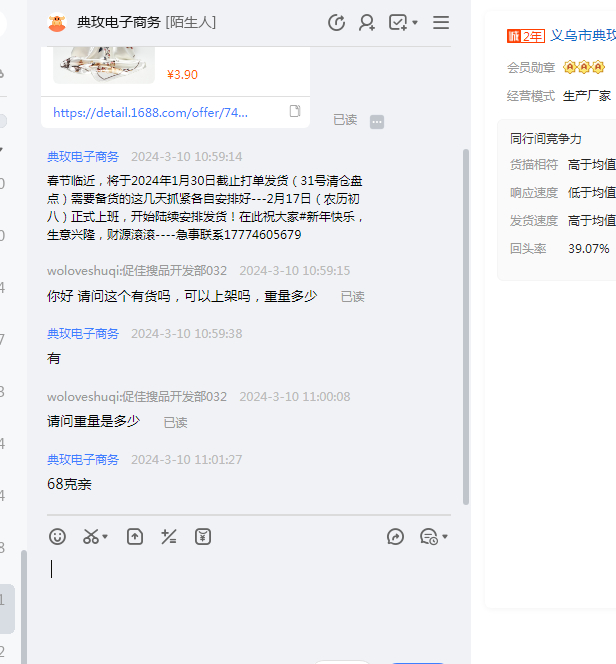
Task: Click the 义乌市典玫 company name link
Action: coord(583,36)
